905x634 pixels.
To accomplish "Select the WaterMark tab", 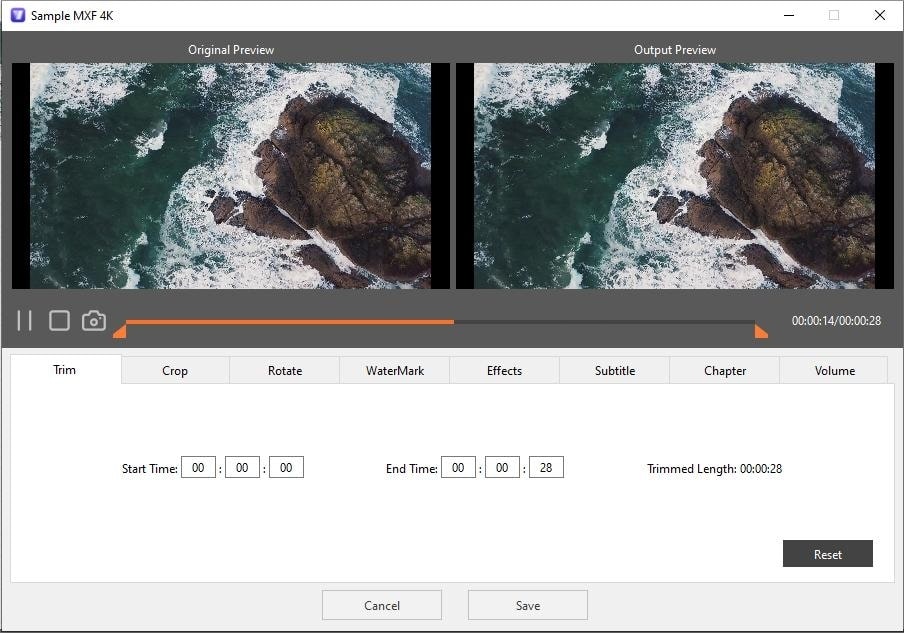I will pos(394,370).
